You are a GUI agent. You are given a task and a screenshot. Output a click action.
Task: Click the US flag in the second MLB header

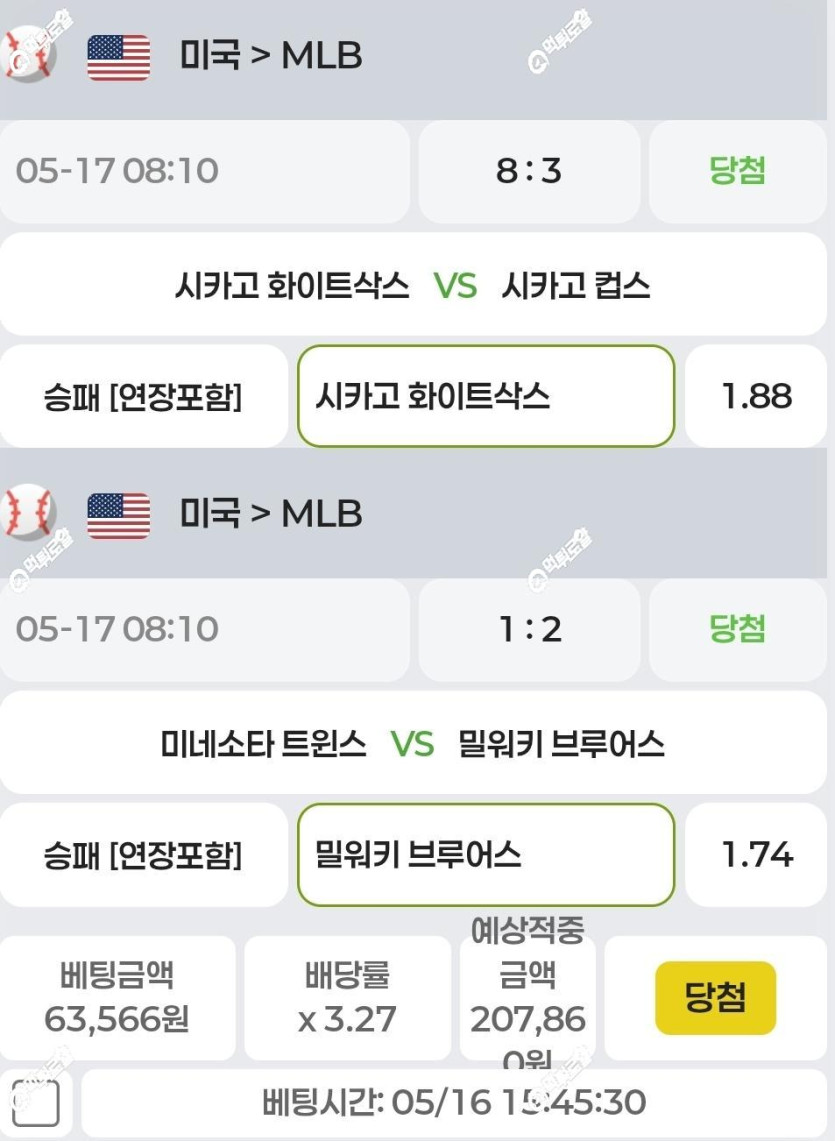[x=119, y=515]
